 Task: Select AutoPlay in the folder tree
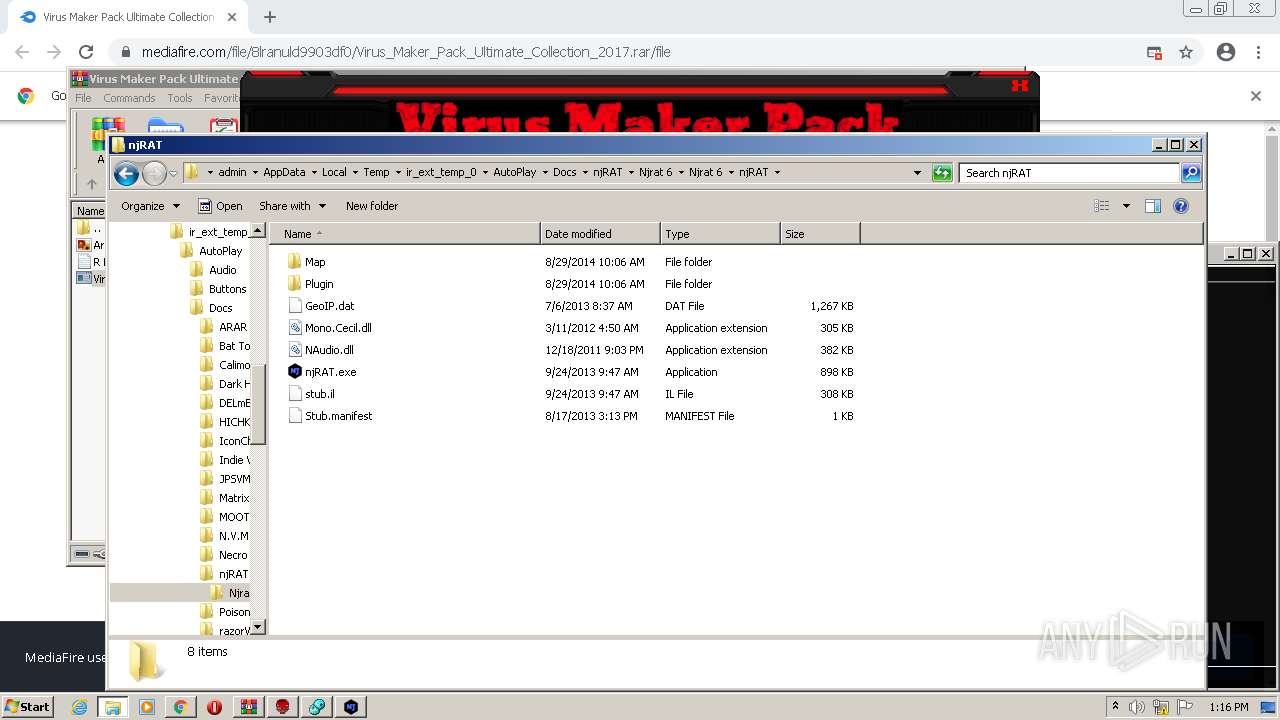[220, 251]
